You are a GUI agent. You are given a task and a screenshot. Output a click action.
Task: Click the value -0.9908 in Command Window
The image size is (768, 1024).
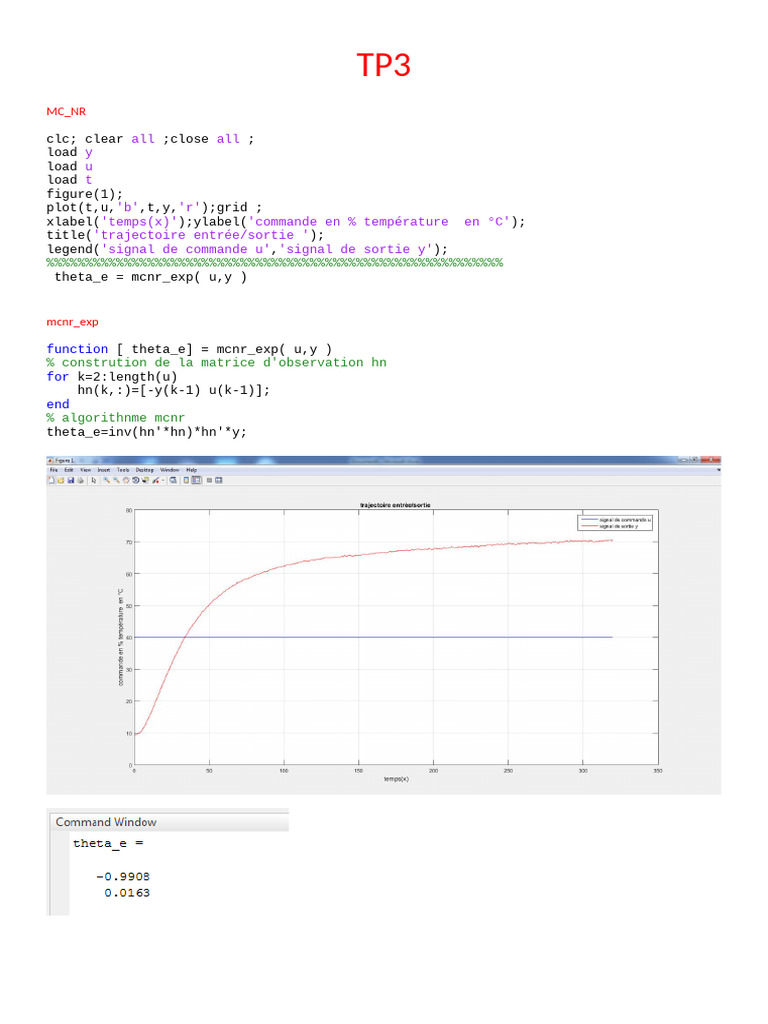pos(123,876)
